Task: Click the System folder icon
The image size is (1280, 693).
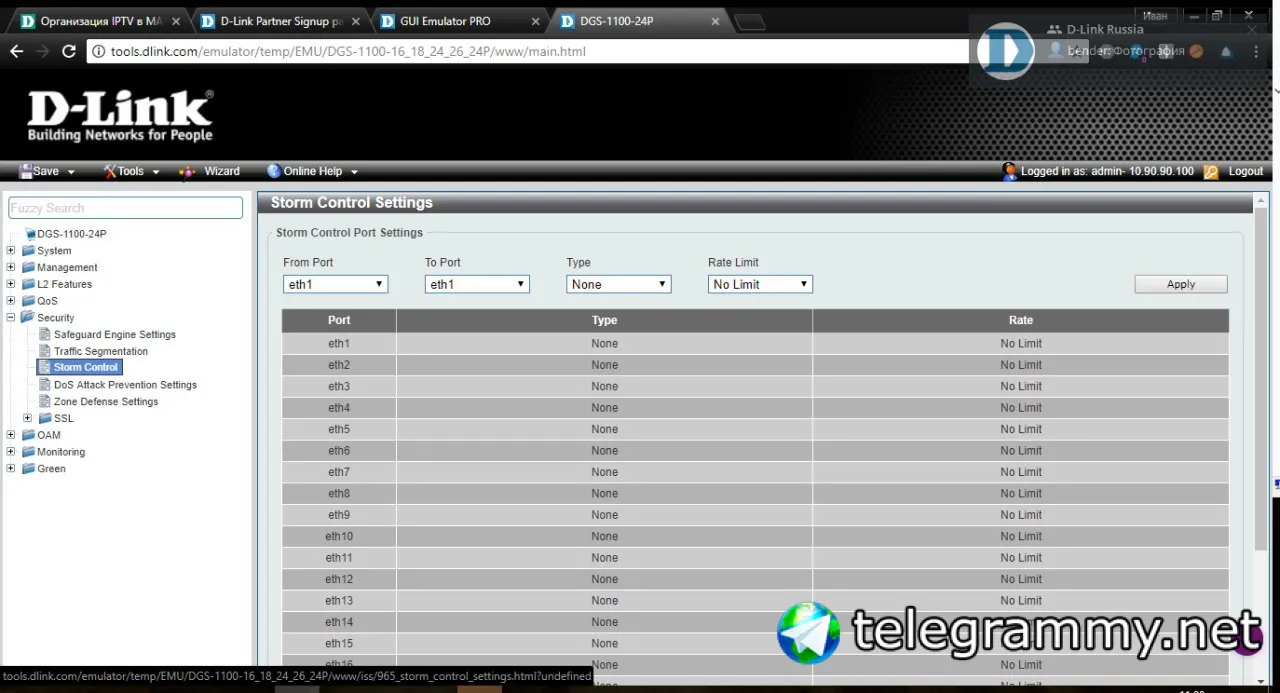Action: point(28,251)
